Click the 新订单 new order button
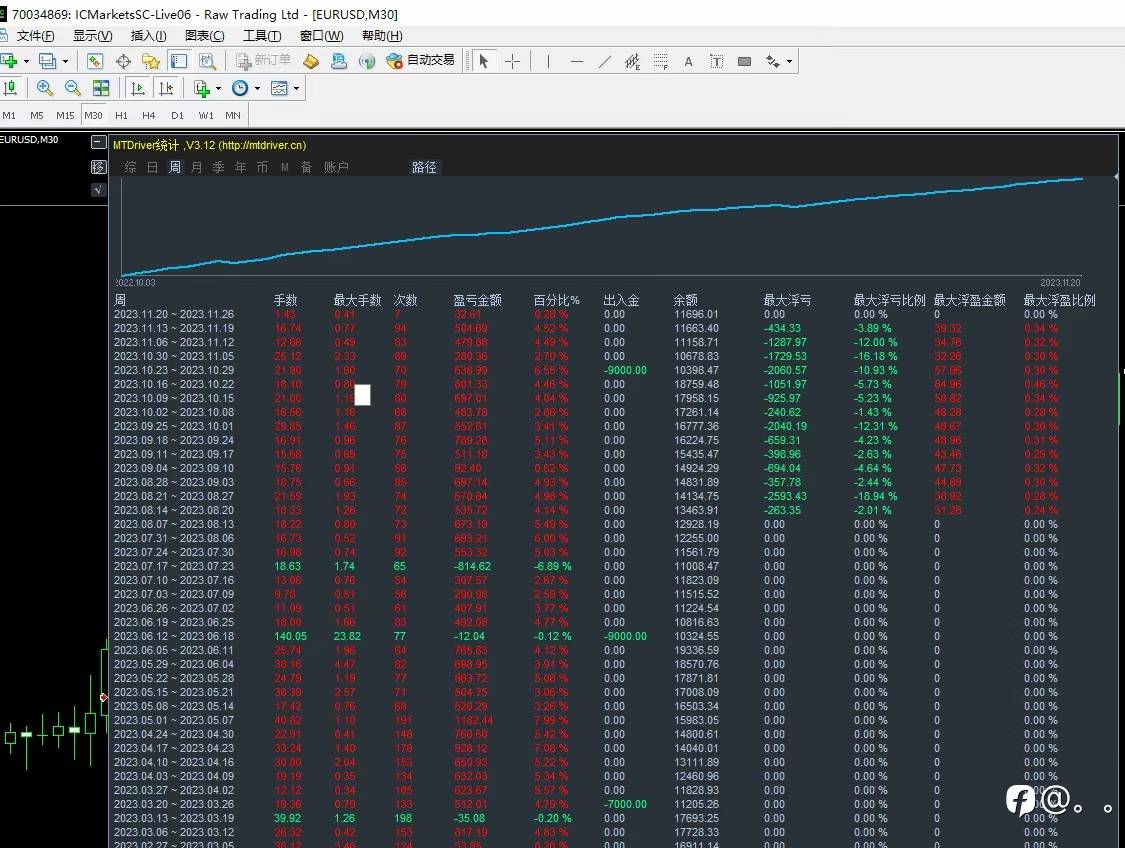 tap(263, 61)
